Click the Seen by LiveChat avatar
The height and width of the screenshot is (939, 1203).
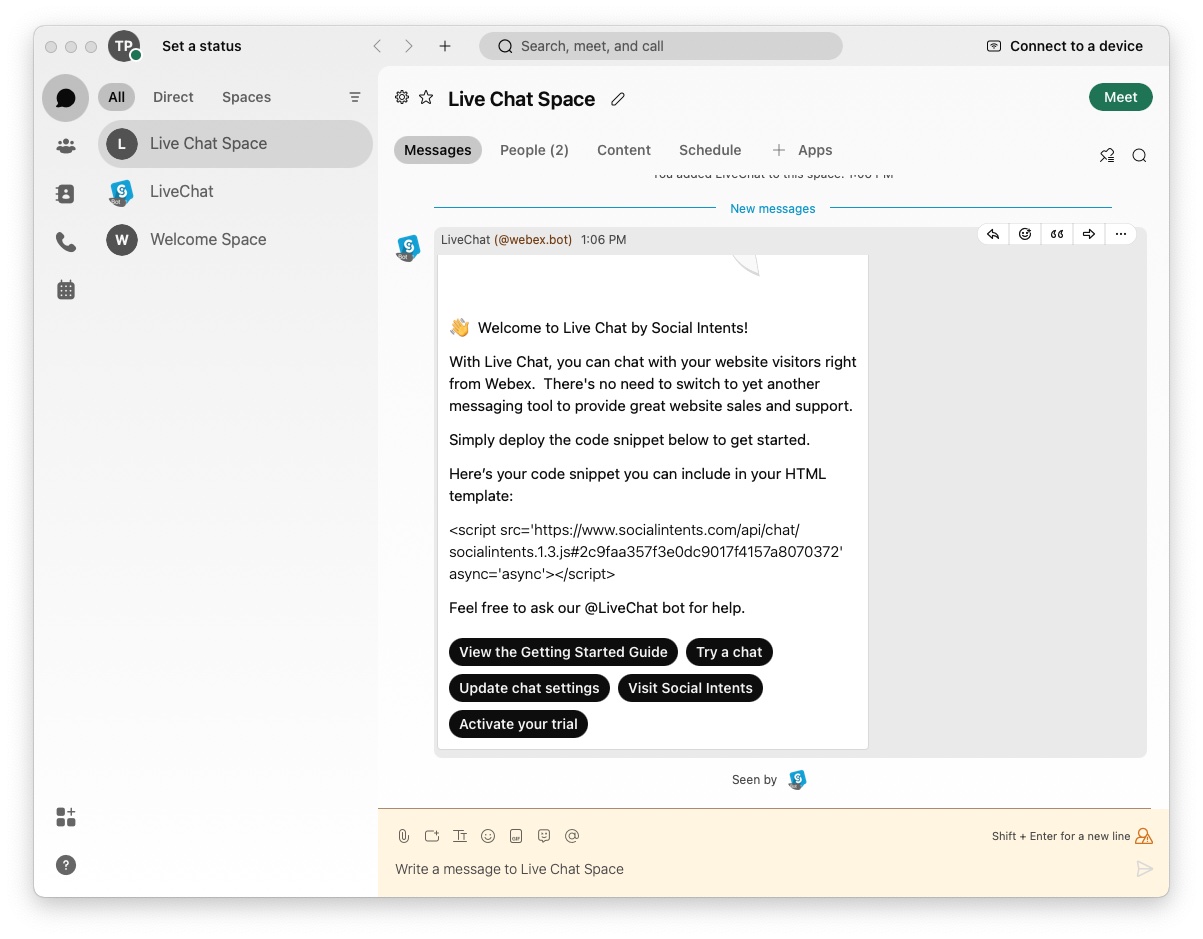click(797, 780)
